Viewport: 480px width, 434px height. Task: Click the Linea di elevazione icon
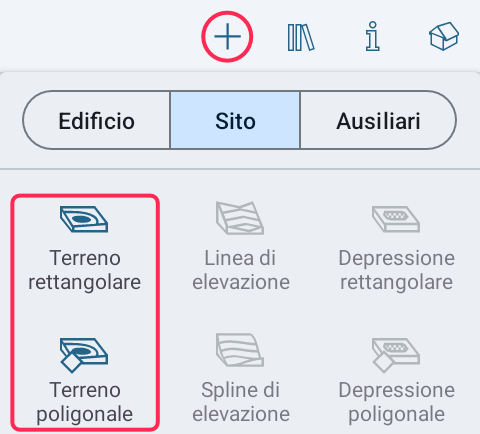[x=240, y=218]
